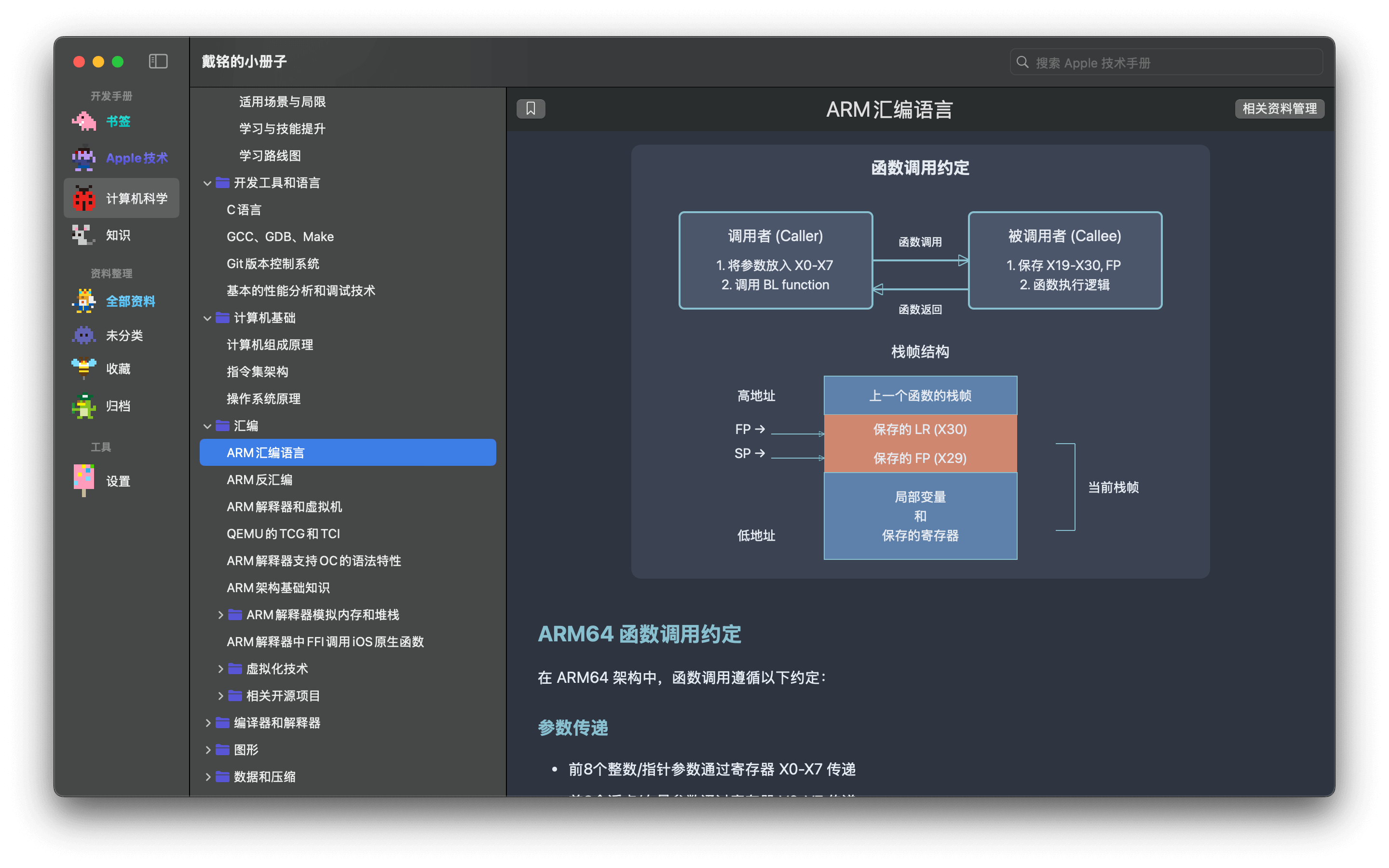The width and height of the screenshot is (1389, 868).
Task: Select the 计算机科学 sidebar section
Action: pos(121,198)
